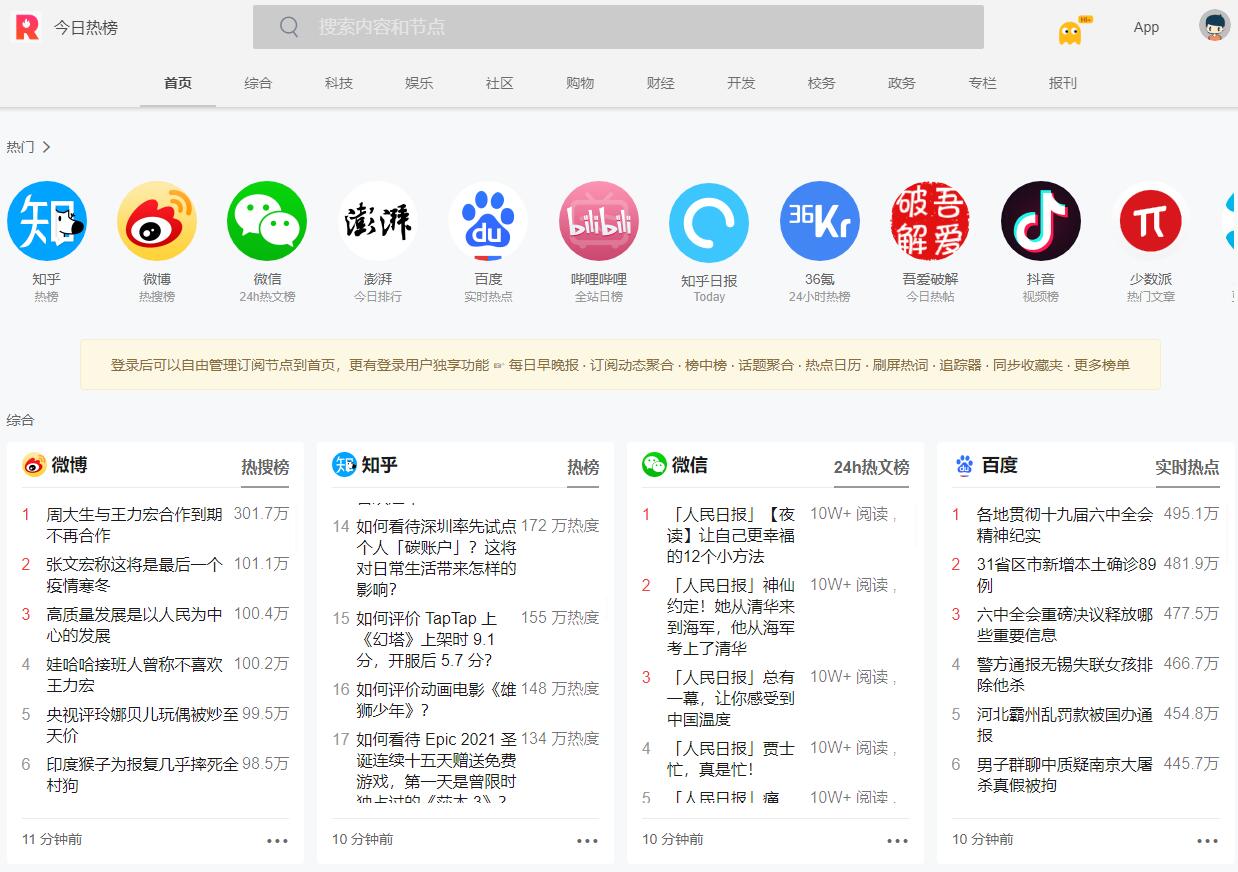The width and height of the screenshot is (1238, 872).
Task: Click the small 微博 logo in card header
Action: [x=34, y=465]
